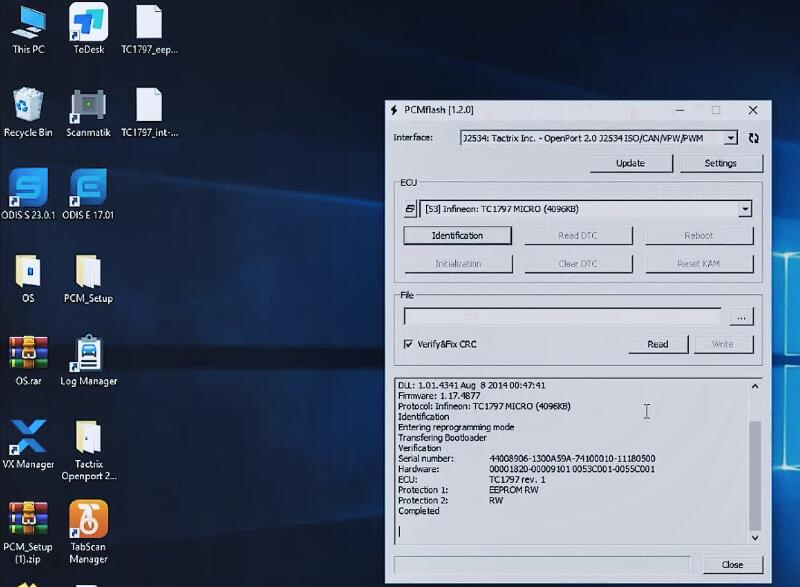Expand the ECU type dropdown
Screen dimensions: 800x587
tap(745, 209)
